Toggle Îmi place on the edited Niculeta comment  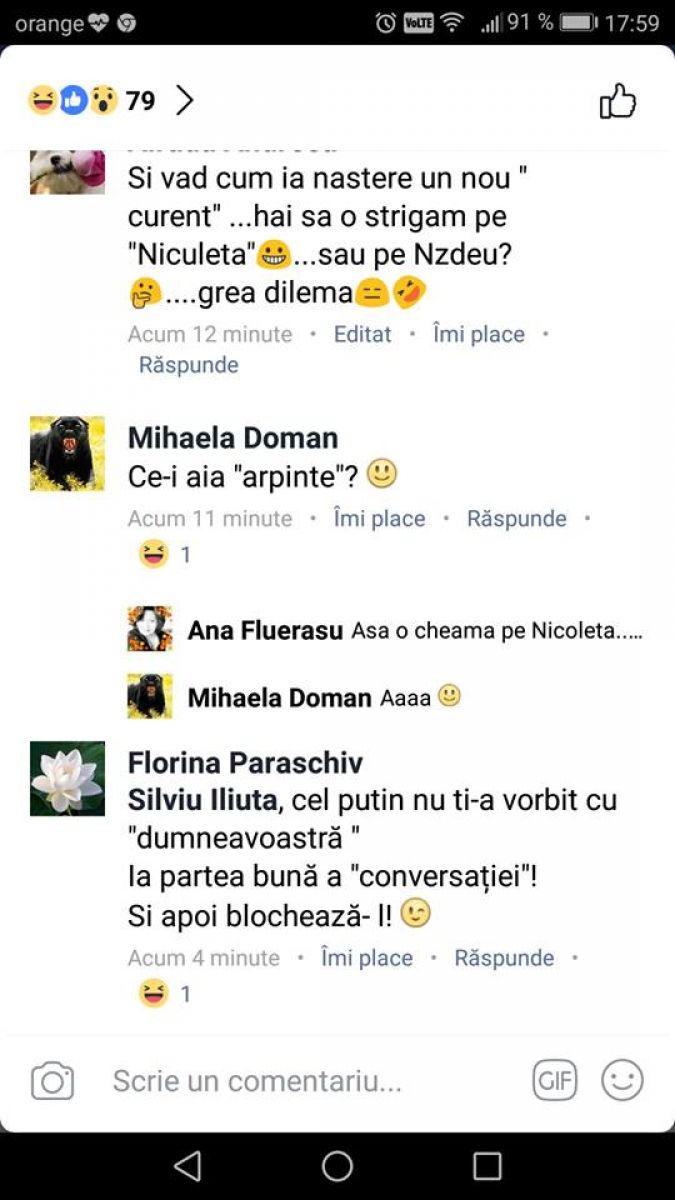(x=478, y=334)
